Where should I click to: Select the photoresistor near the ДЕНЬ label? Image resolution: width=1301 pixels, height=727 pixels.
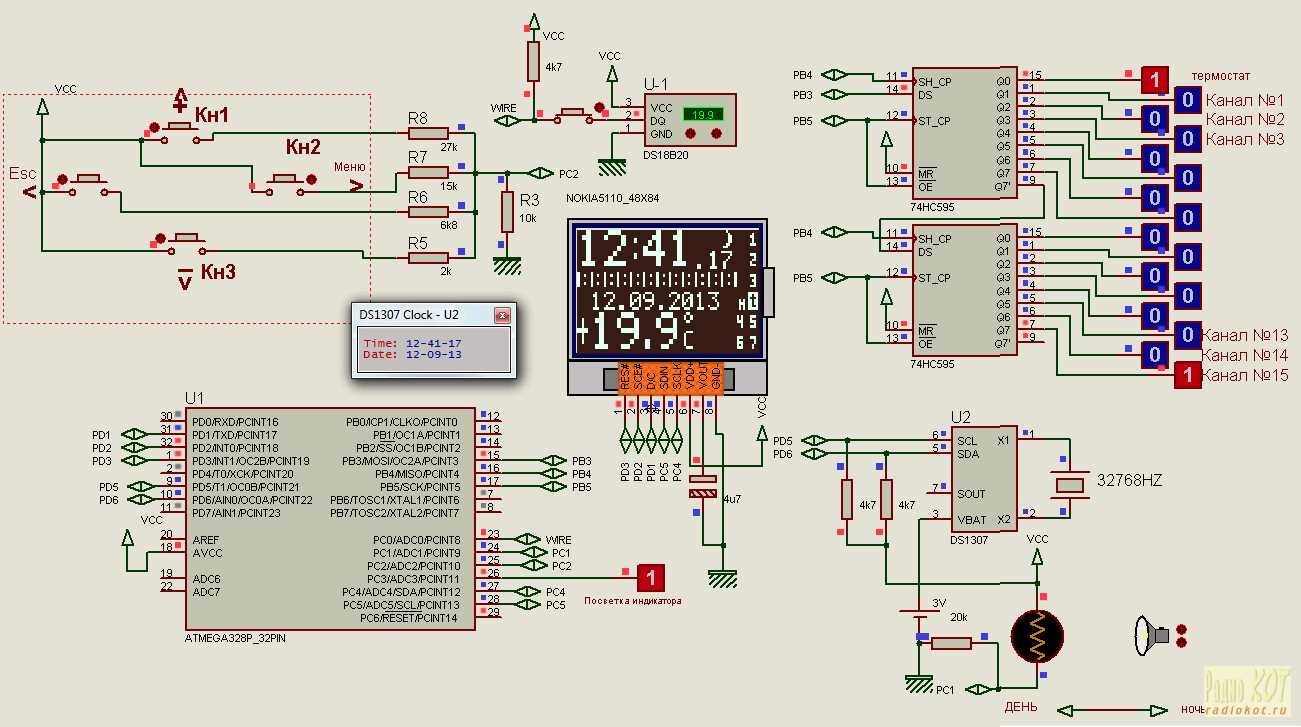click(1038, 636)
